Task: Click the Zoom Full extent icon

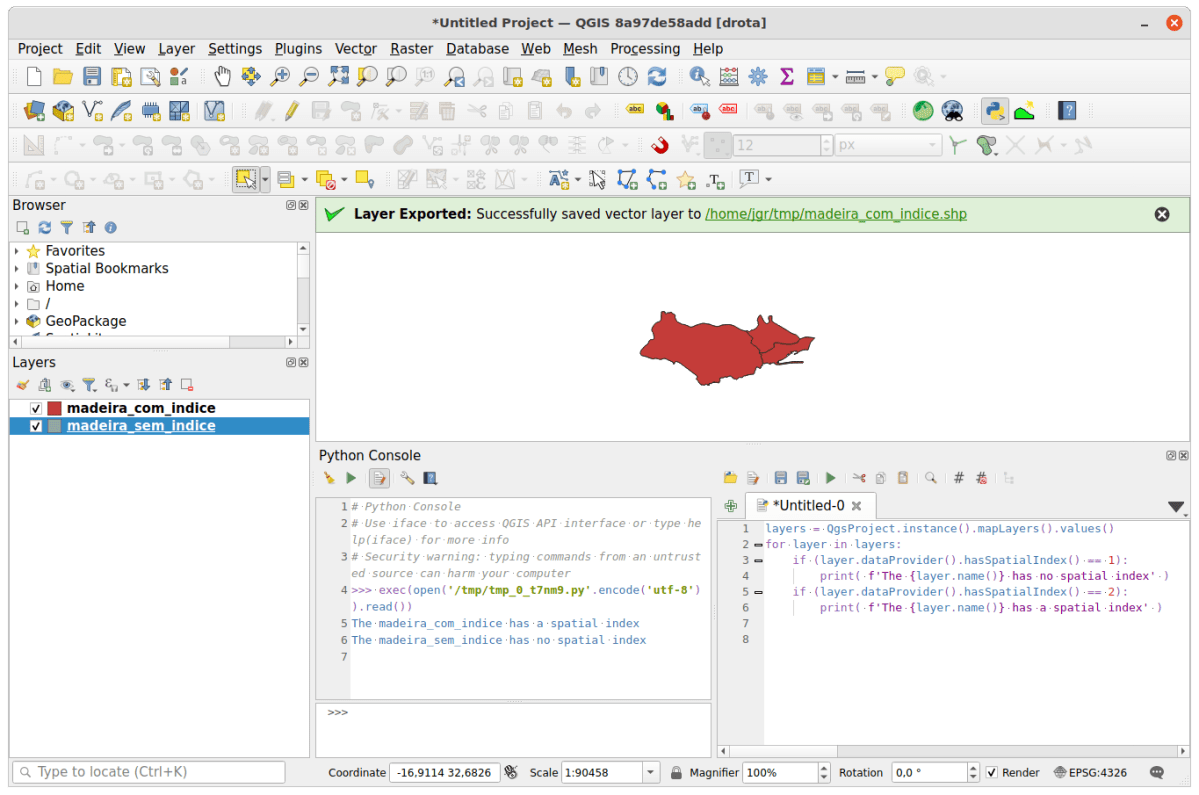Action: [338, 76]
